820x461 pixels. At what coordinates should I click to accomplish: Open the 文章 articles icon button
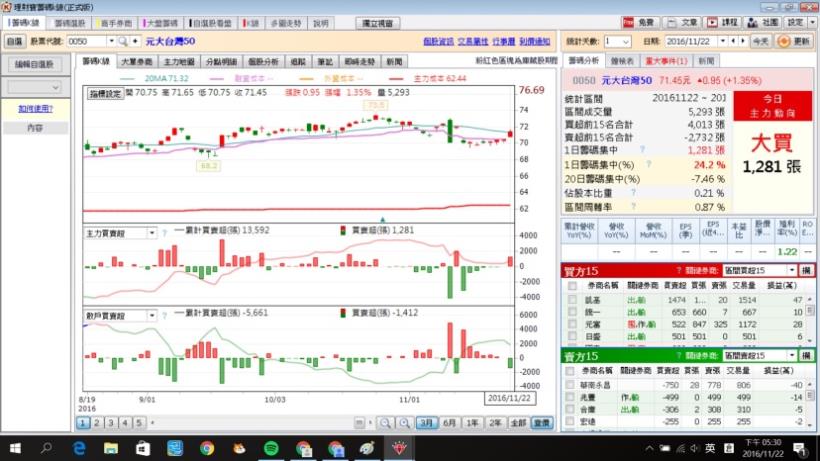pyautogui.click(x=681, y=22)
